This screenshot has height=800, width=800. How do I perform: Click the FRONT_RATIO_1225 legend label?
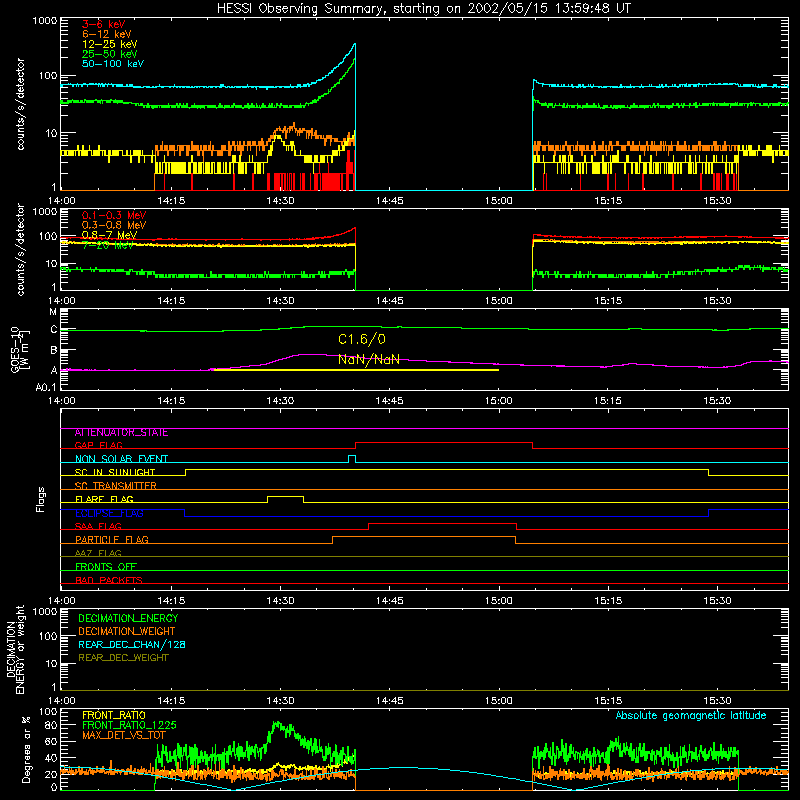(x=129, y=725)
